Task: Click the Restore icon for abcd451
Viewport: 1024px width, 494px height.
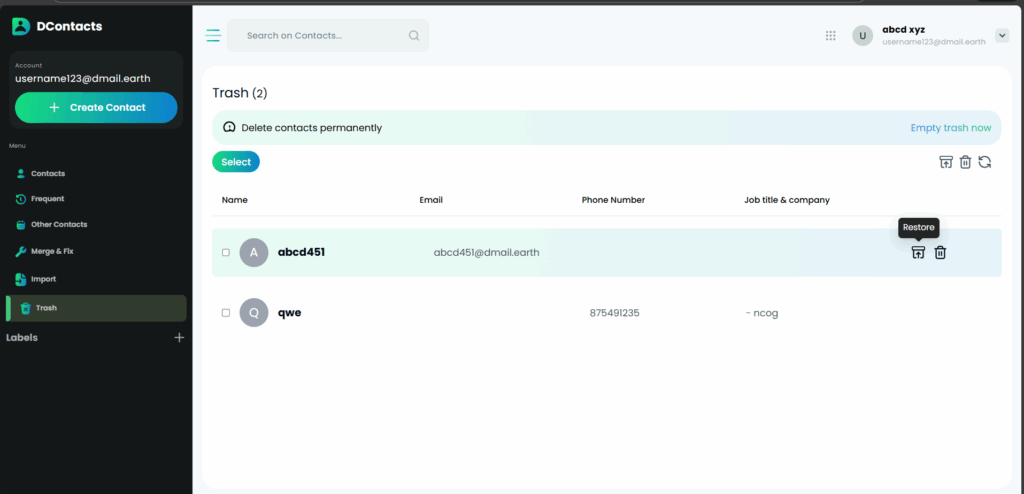Action: (918, 253)
